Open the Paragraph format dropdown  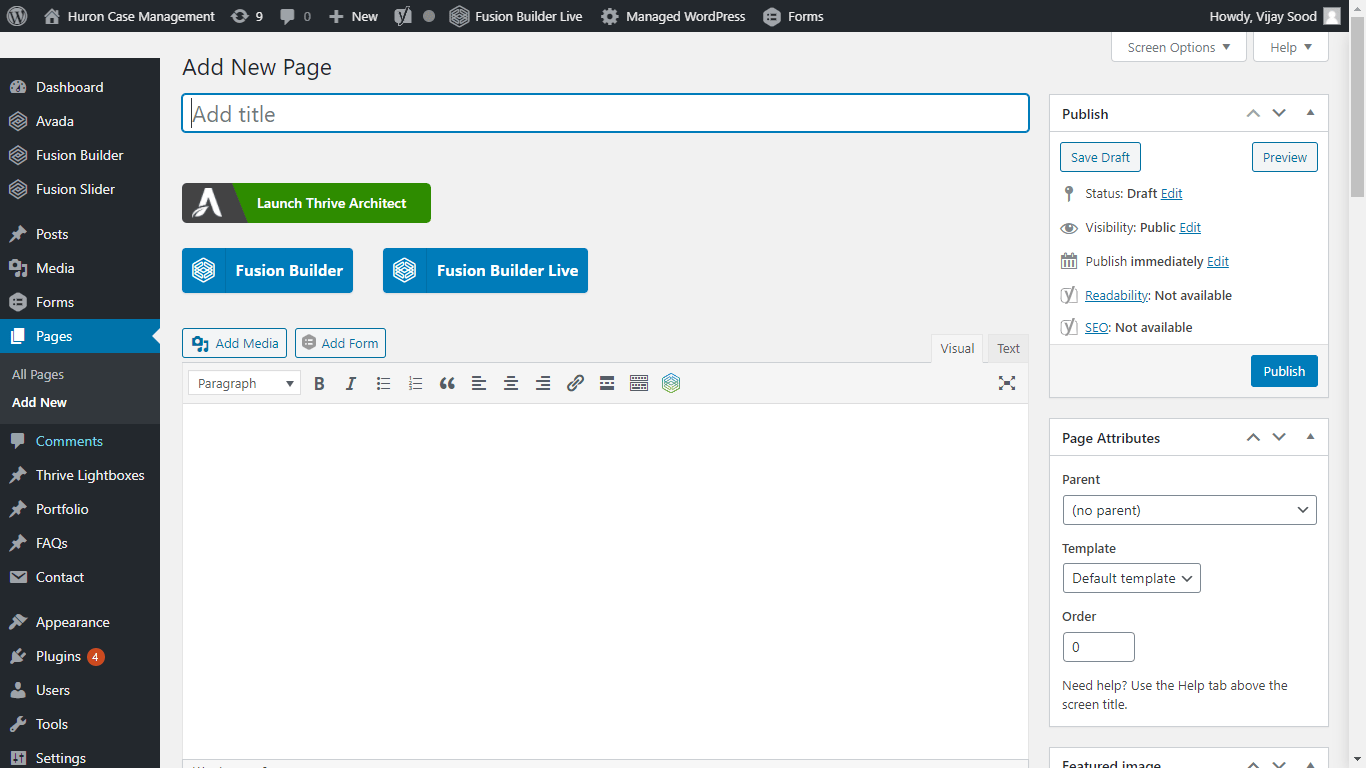click(x=244, y=383)
